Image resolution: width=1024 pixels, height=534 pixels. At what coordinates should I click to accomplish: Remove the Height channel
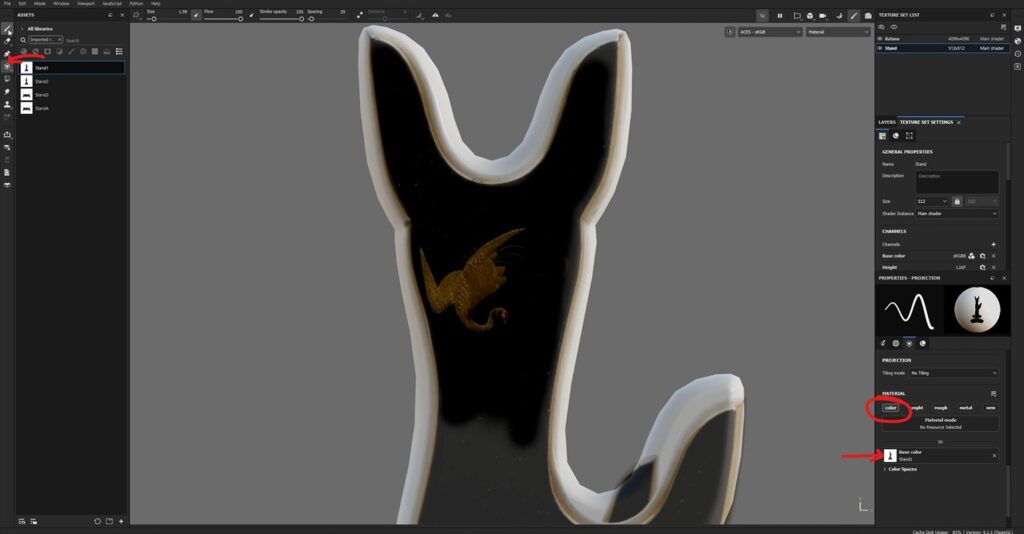click(994, 267)
